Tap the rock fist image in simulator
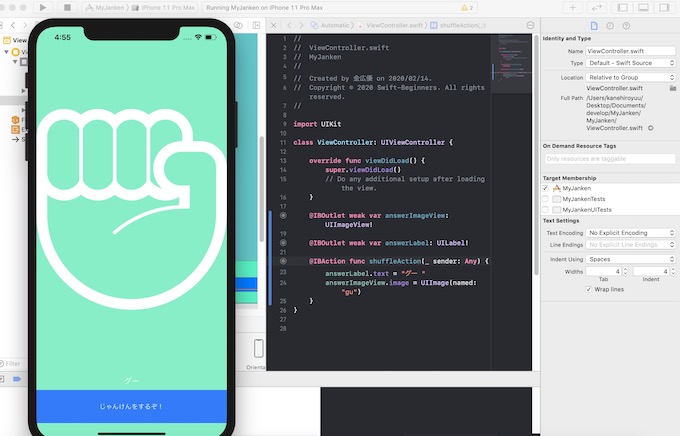680x436 pixels. (131, 209)
